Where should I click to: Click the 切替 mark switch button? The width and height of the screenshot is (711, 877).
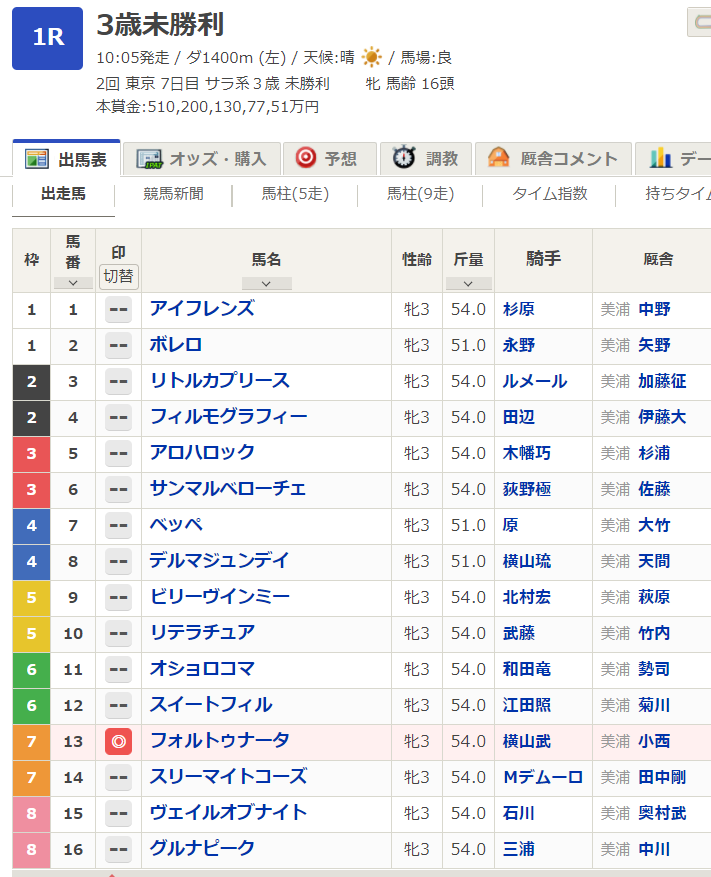(119, 276)
